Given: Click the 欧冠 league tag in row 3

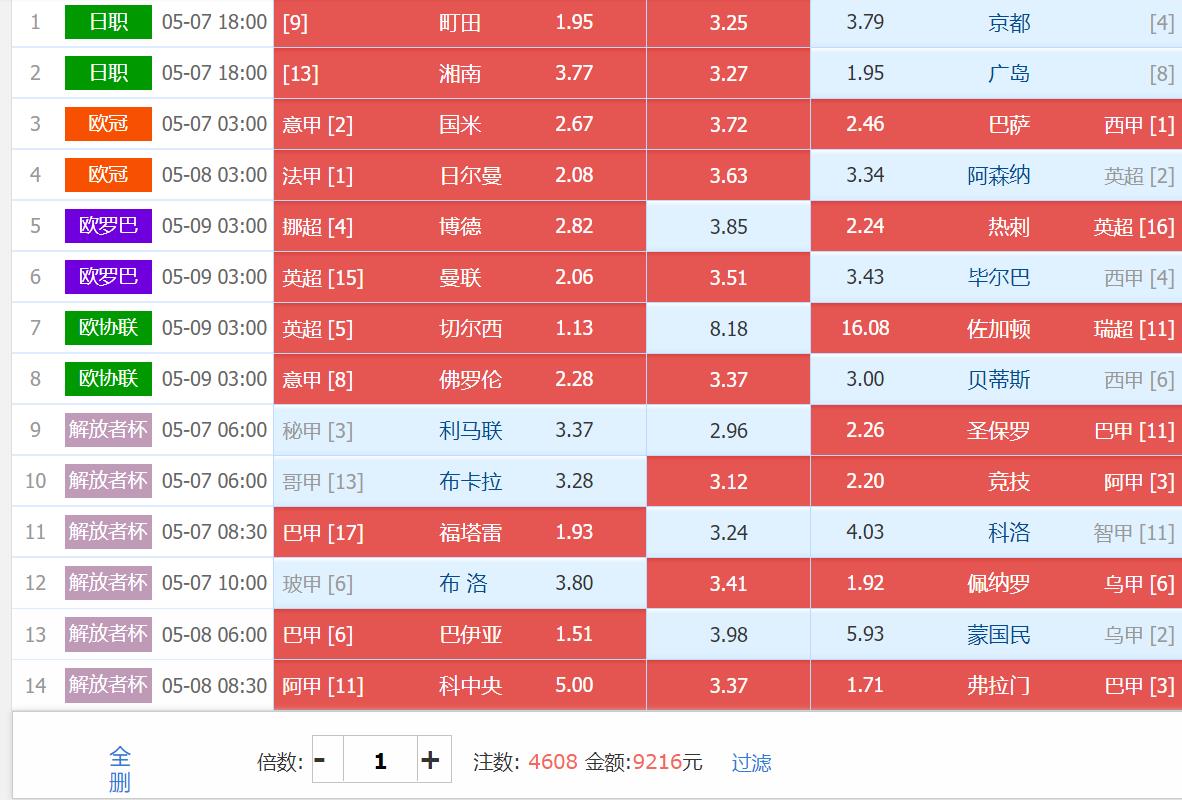Looking at the screenshot, I should [x=108, y=124].
